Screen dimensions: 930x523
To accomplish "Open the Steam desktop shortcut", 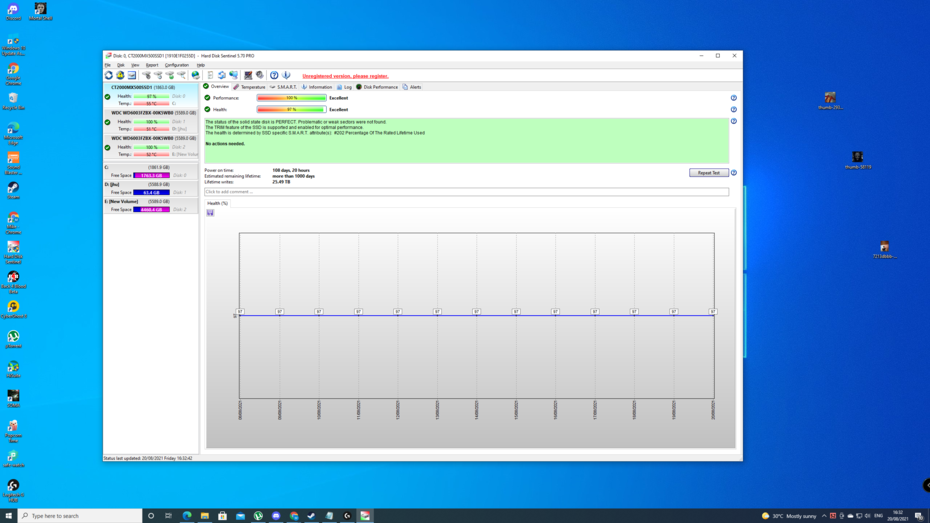I will click(13, 190).
